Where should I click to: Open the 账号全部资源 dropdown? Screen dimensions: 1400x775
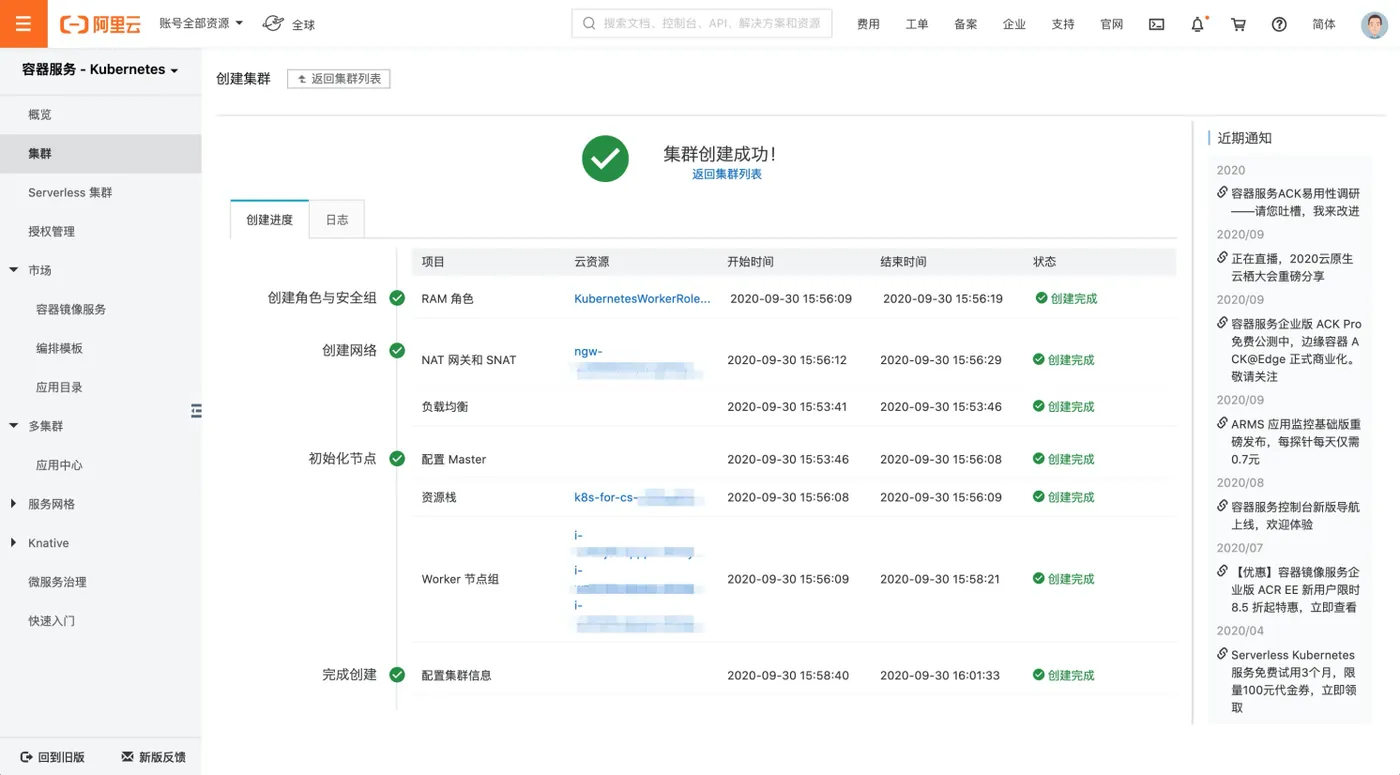pos(201,23)
